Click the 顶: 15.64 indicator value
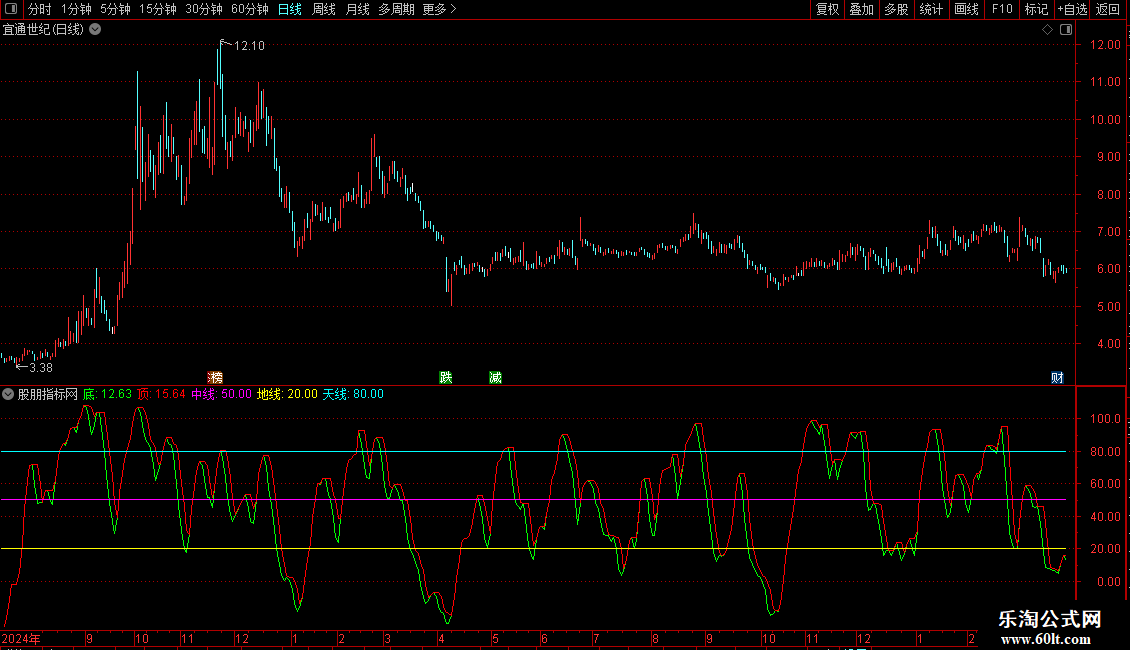The image size is (1130, 650). (x=161, y=394)
